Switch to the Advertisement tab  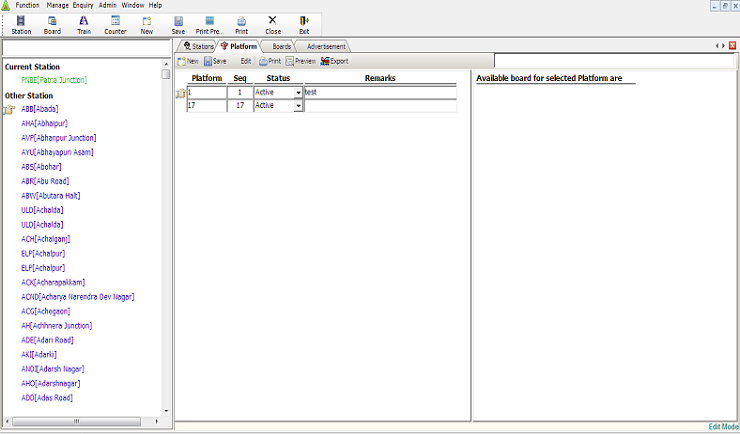(326, 46)
